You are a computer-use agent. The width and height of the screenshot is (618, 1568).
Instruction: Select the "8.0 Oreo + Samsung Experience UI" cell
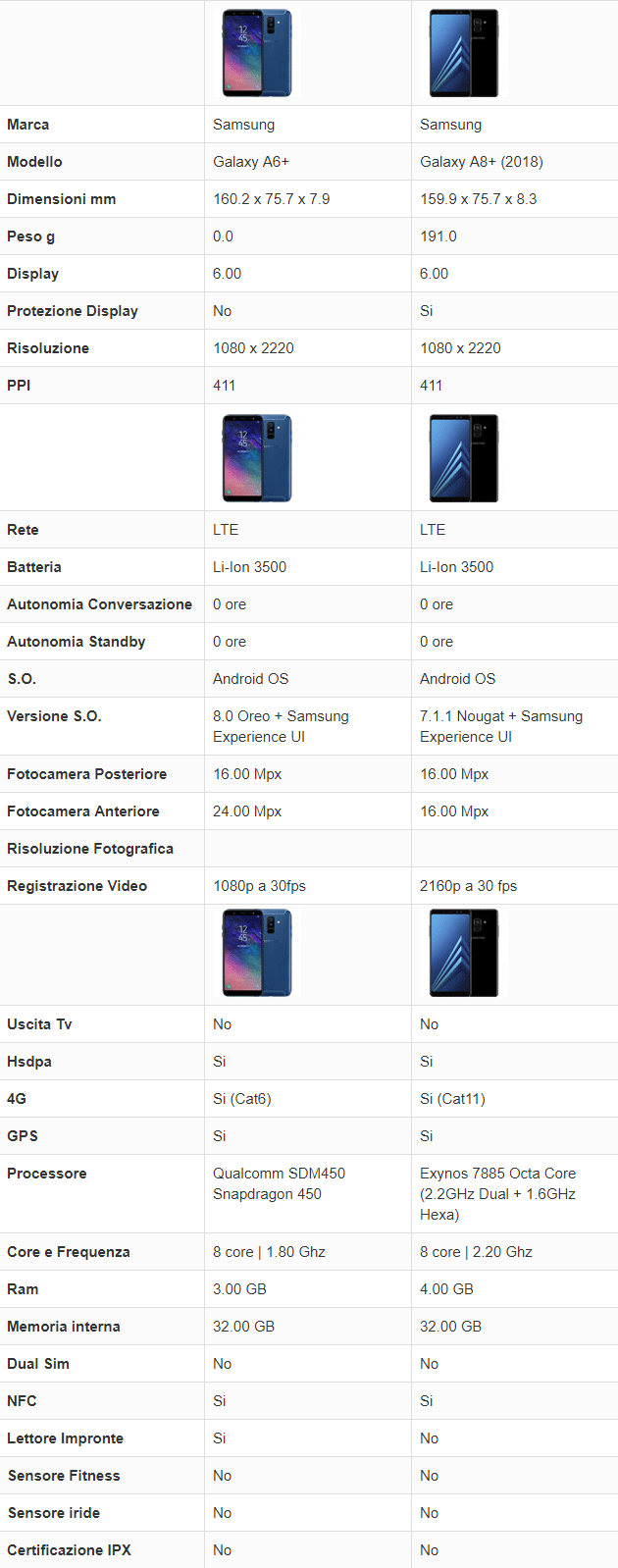point(281,726)
